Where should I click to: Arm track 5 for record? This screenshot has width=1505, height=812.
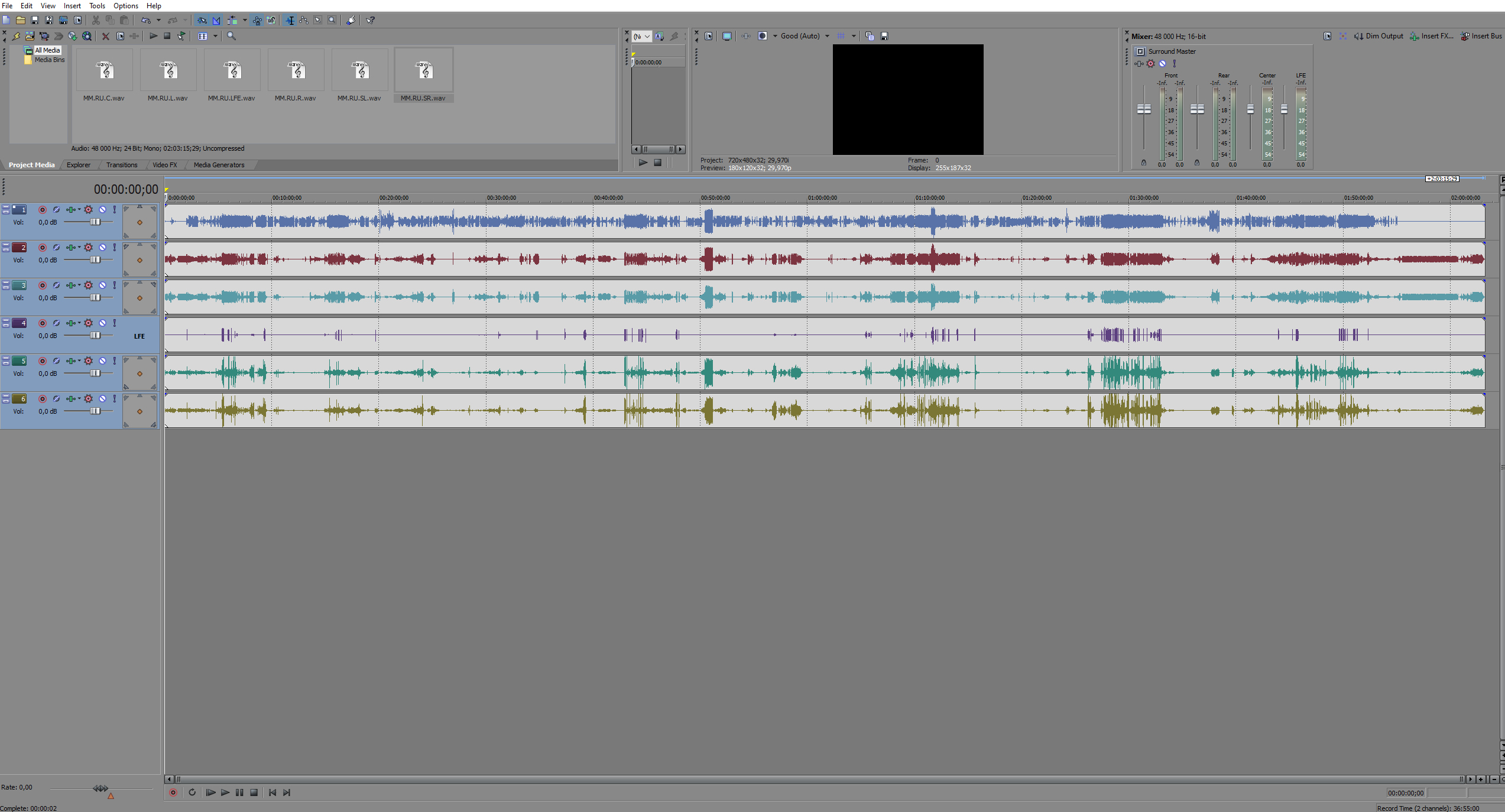pos(43,361)
